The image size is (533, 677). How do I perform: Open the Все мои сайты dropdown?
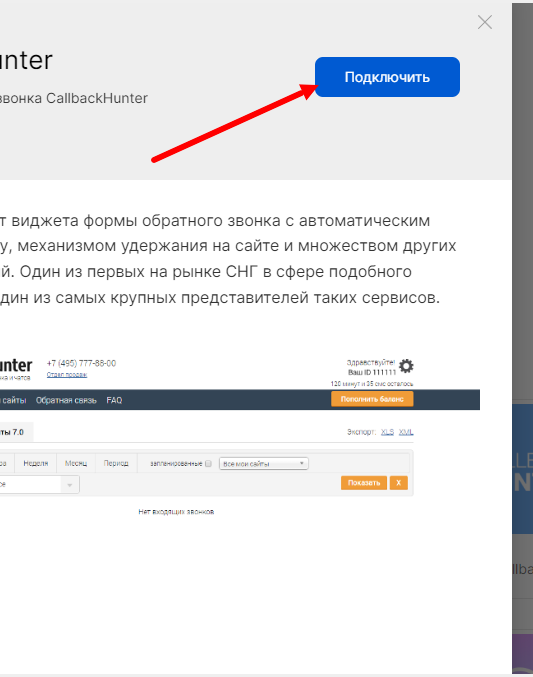click(263, 464)
